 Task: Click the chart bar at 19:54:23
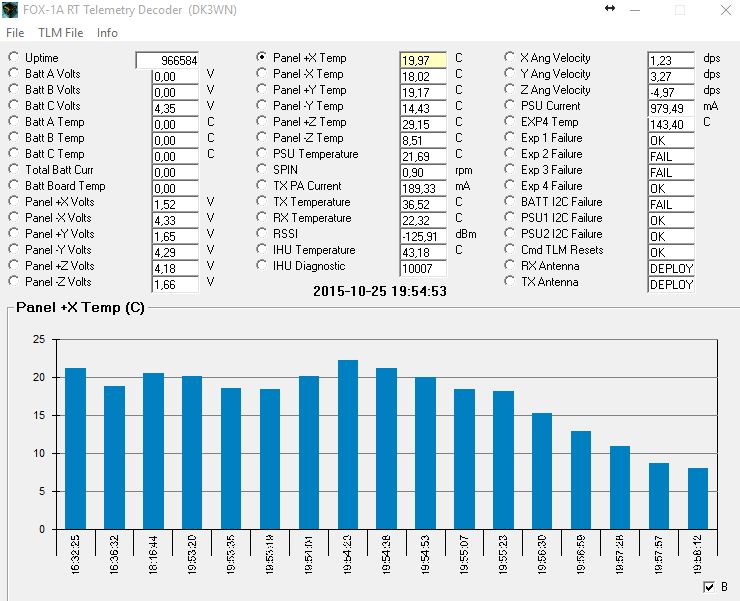coord(348,444)
